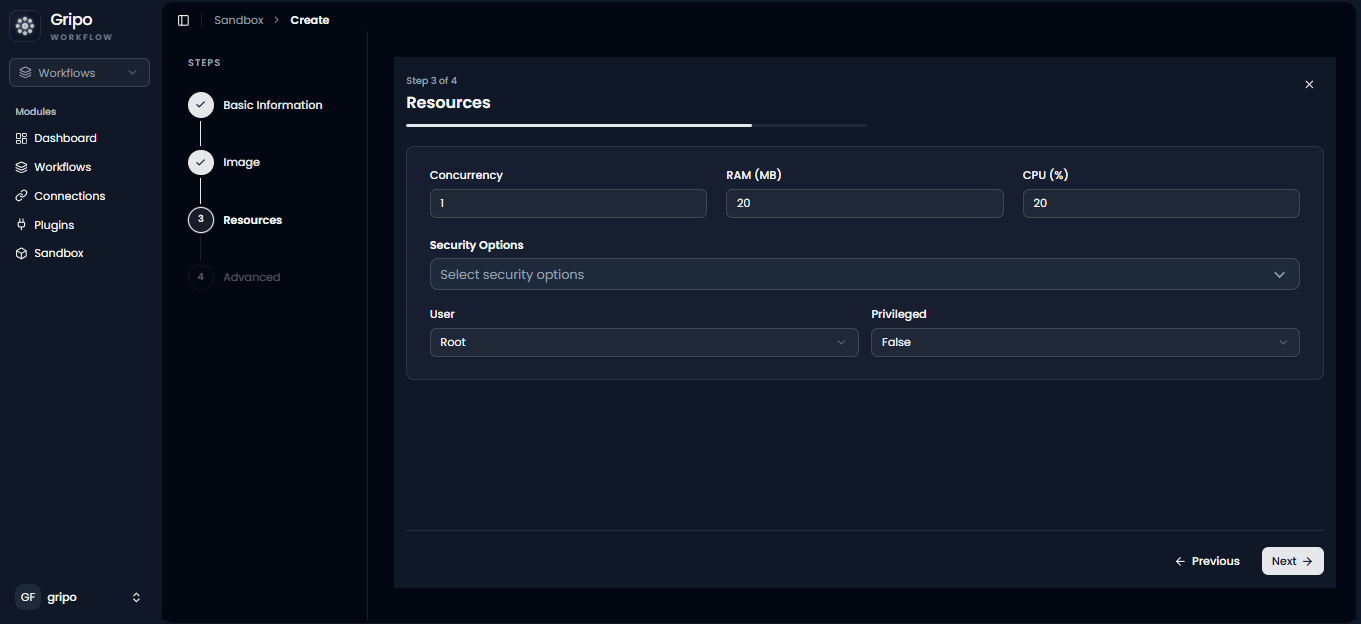The image size is (1361, 624).
Task: Focus the RAM (MB) input field
Action: tap(864, 203)
